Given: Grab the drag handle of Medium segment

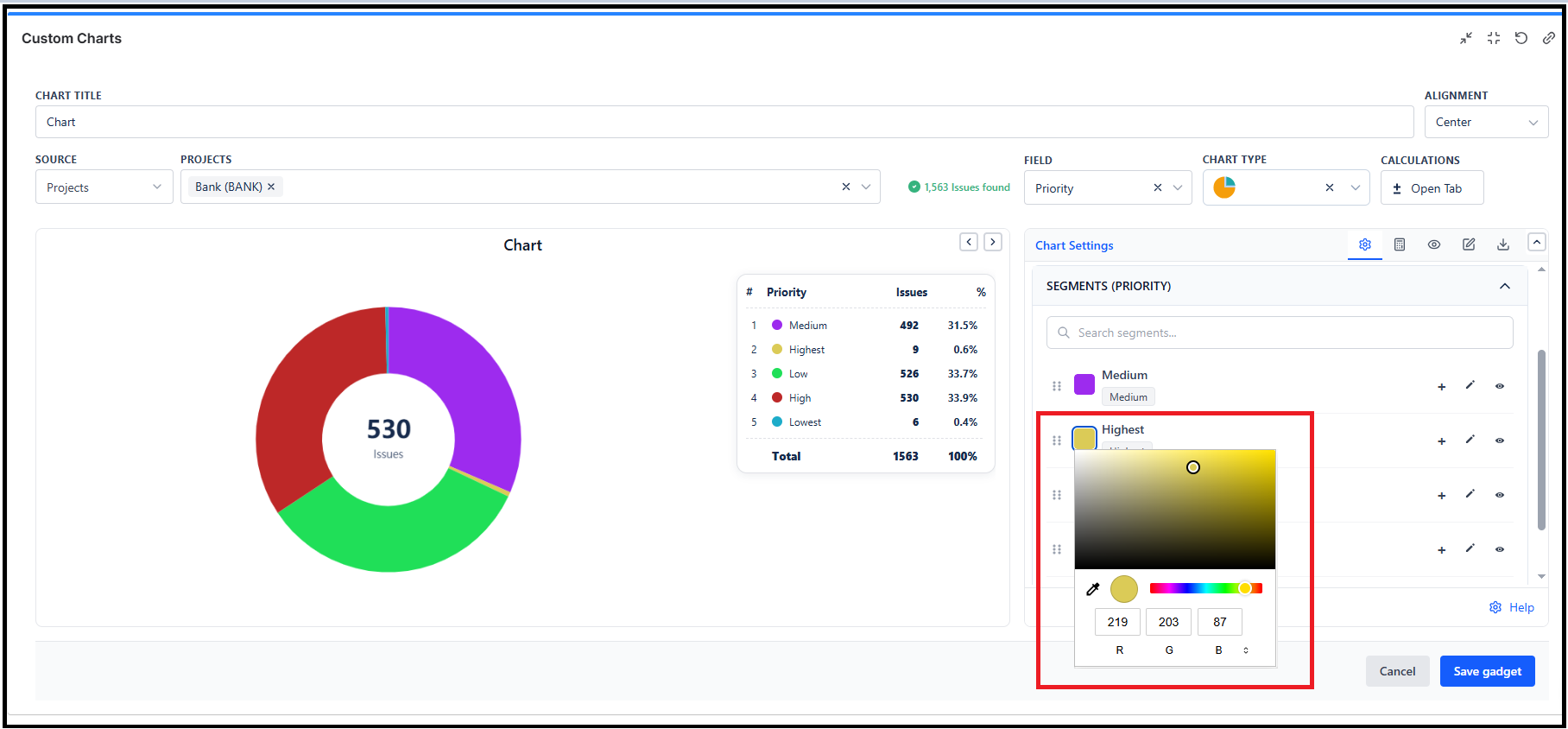Looking at the screenshot, I should point(1057,386).
